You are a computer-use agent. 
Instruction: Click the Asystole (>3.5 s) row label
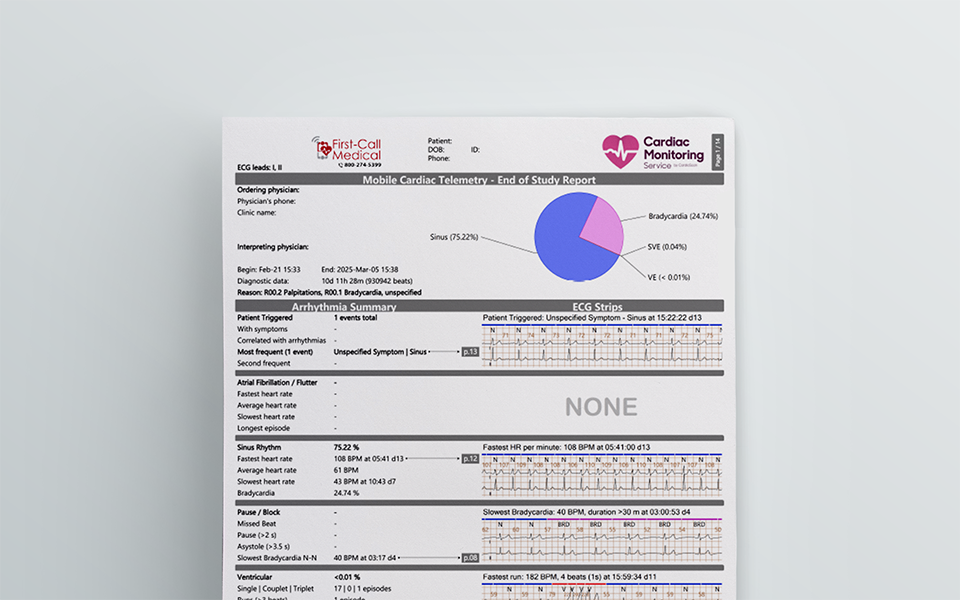coord(263,547)
